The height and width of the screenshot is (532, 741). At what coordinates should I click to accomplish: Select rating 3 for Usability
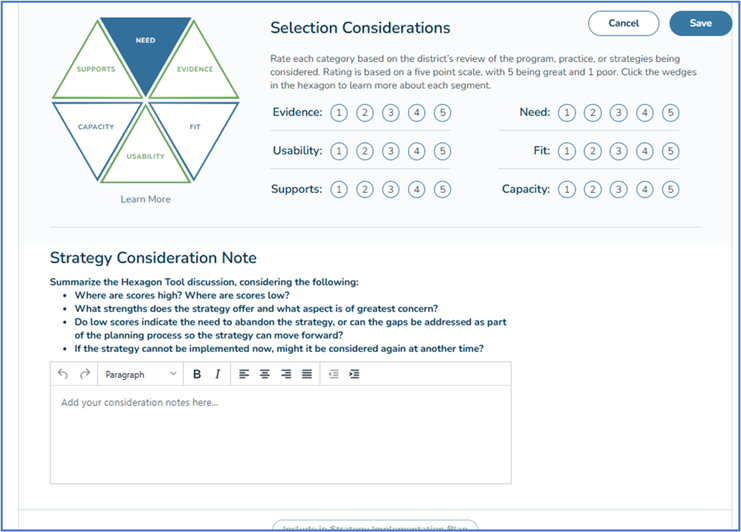(x=391, y=152)
